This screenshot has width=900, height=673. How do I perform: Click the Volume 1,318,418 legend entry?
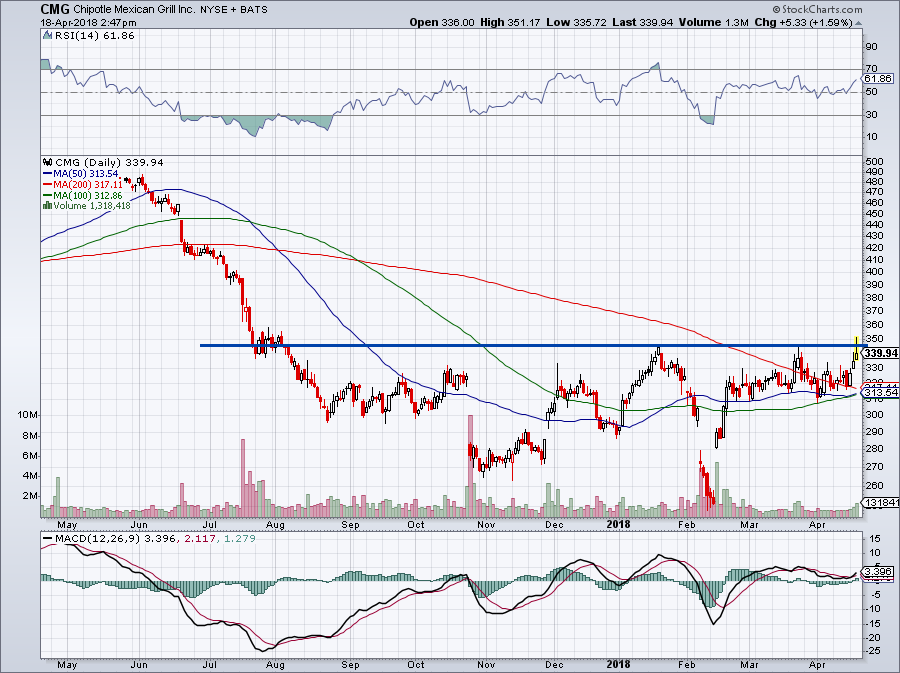click(92, 205)
